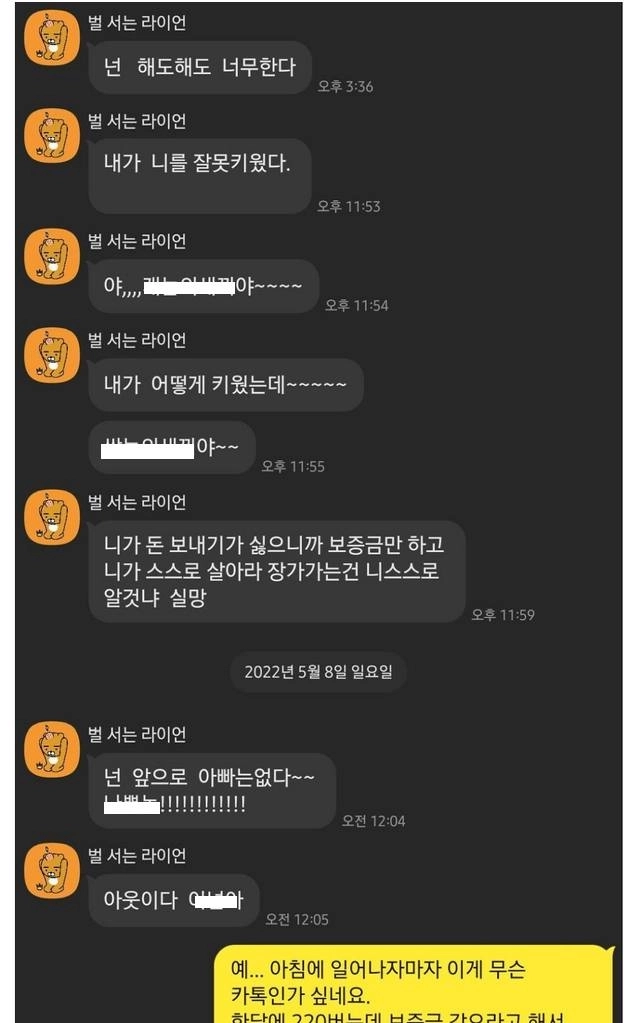Screen dimensions: 640x1023
Task: Tap the avatar beside "내가 니를 잘못키웠다."
Action: coord(52,136)
